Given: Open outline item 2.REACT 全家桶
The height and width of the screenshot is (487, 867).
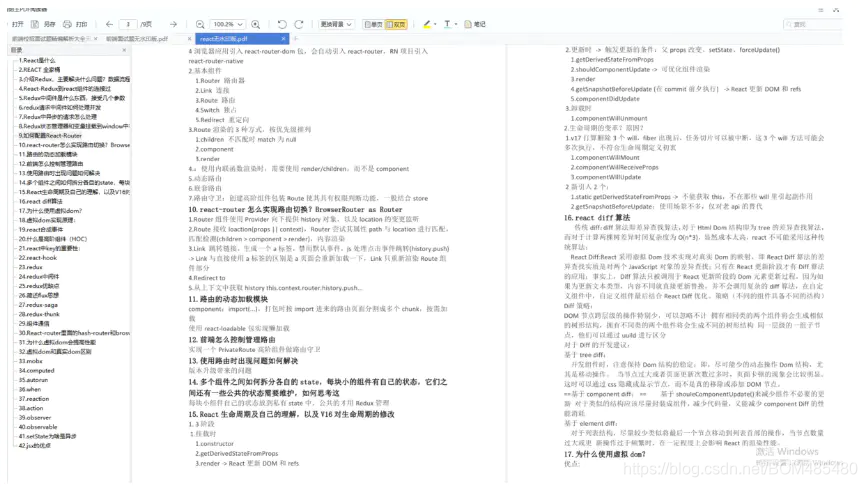Looking at the screenshot, I should point(39,70).
